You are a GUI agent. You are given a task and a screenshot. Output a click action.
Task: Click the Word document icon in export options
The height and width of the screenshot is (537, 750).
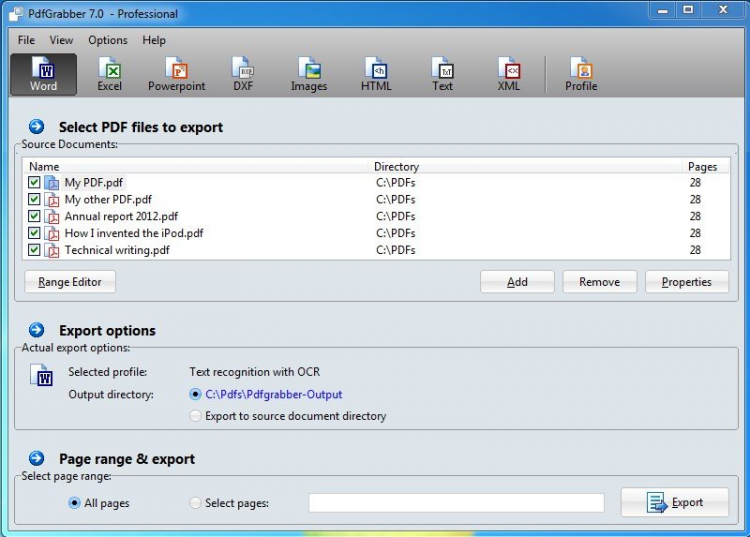42,375
